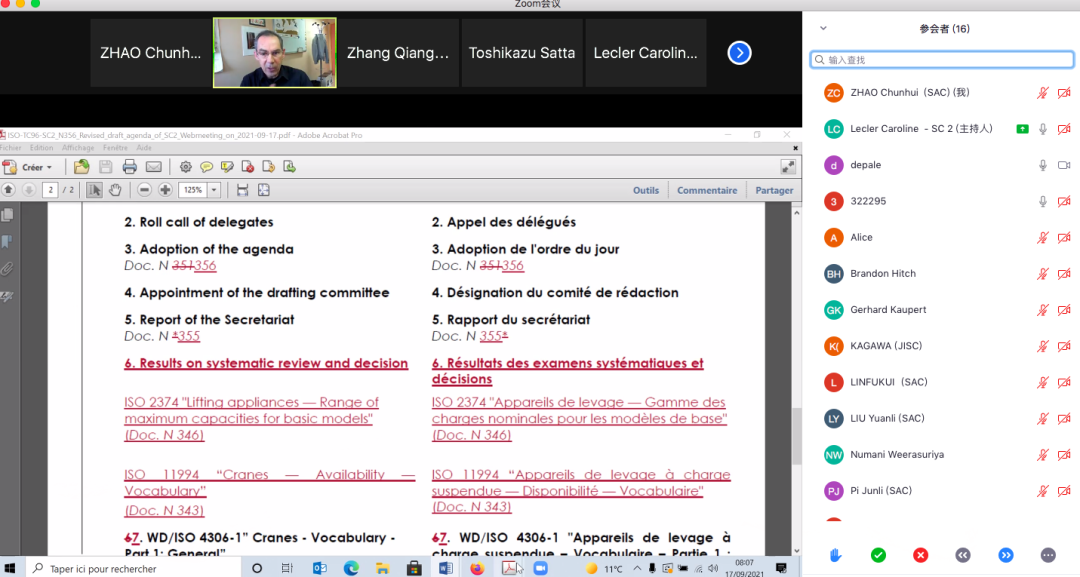Open the 125% zoom level dropdown

(213, 190)
